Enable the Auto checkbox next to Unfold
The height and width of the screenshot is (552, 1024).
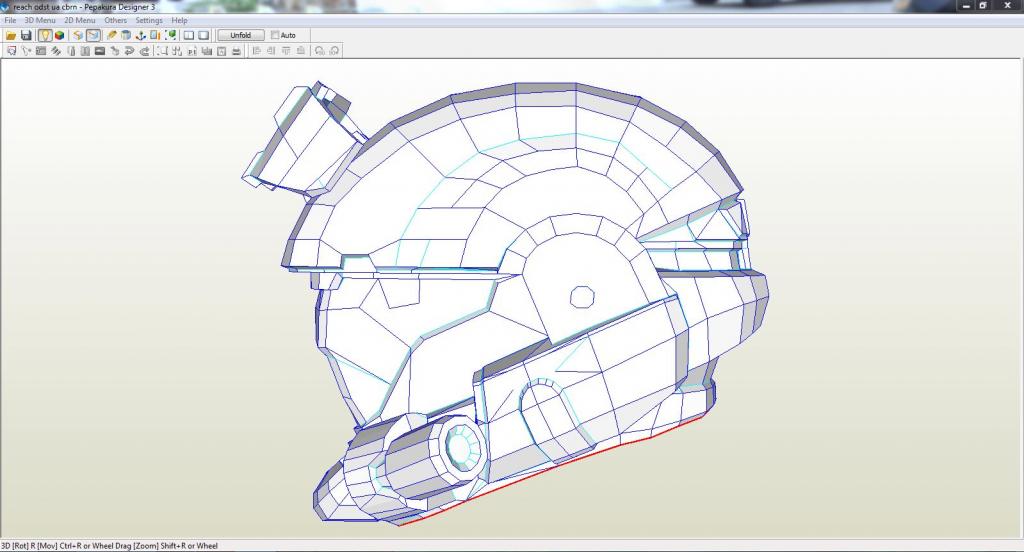pyautogui.click(x=276, y=35)
